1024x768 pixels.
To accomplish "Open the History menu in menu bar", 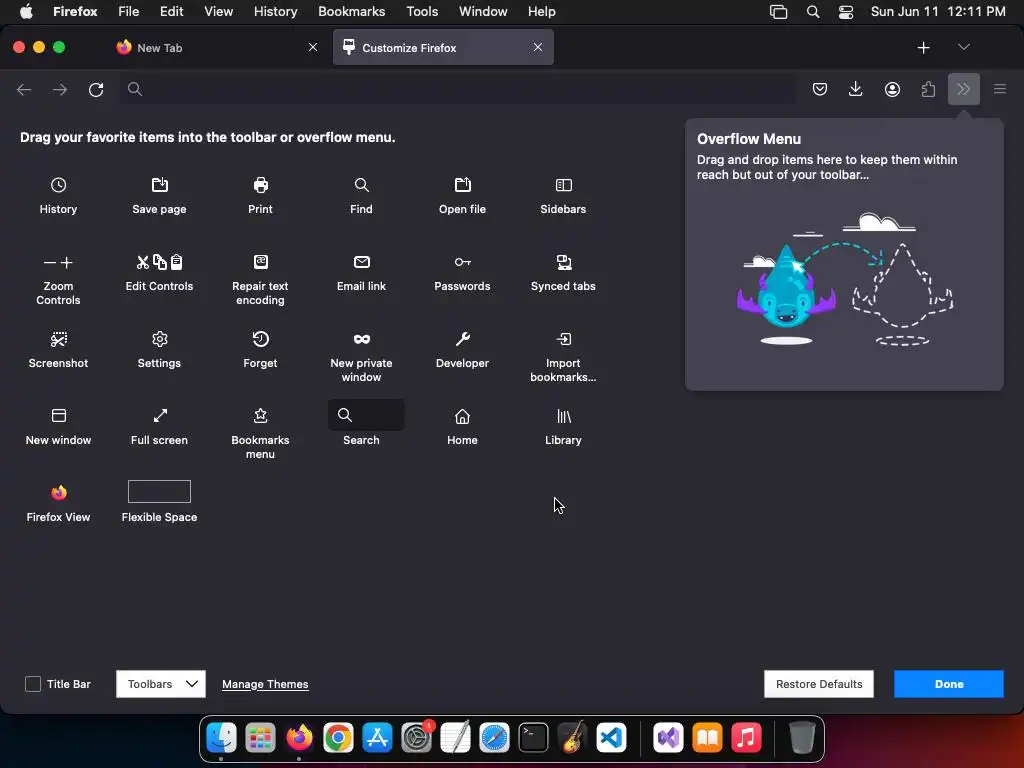I will coord(275,11).
